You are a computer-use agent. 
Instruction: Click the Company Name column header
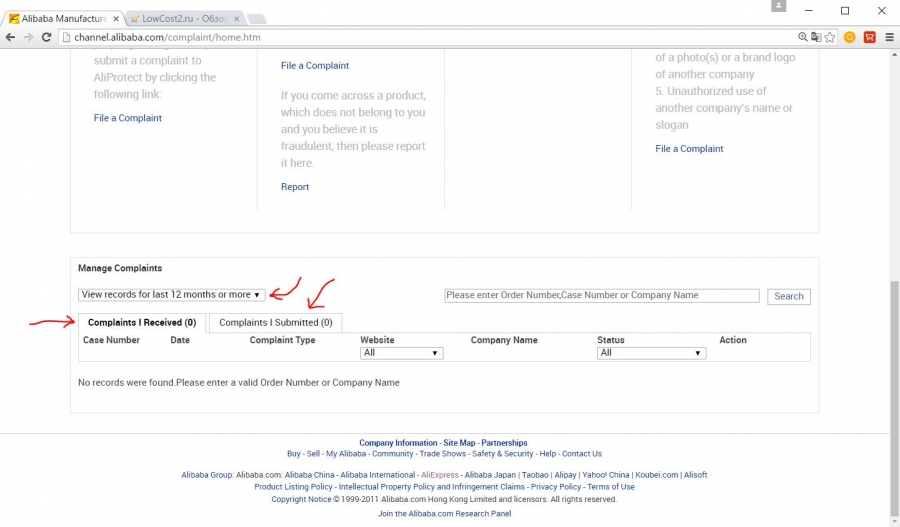(x=504, y=340)
